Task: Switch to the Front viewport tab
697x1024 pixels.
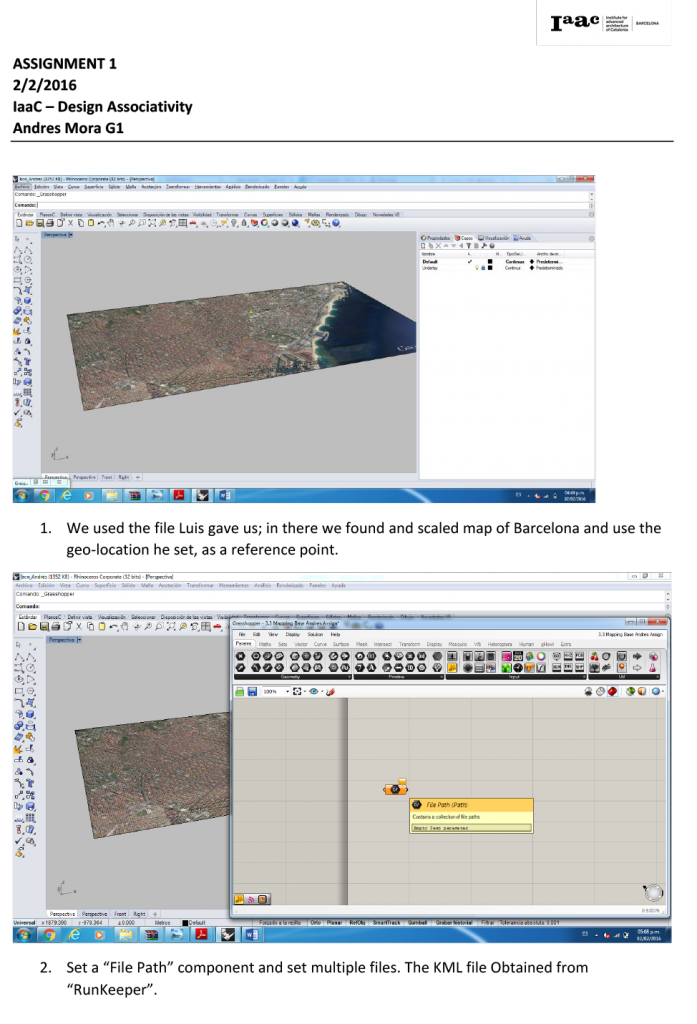Action: click(120, 914)
